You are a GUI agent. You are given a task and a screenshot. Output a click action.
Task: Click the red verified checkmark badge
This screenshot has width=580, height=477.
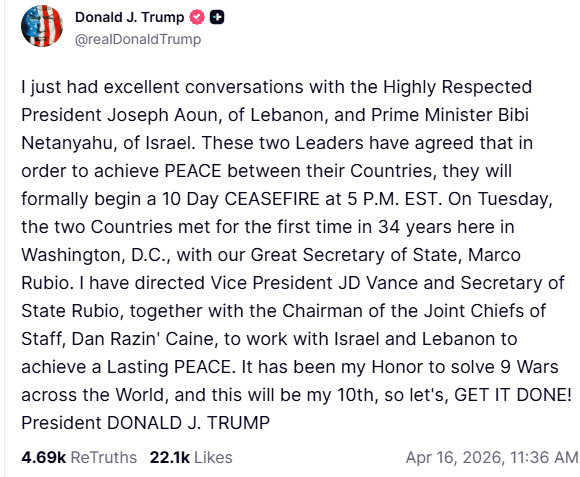coord(197,17)
